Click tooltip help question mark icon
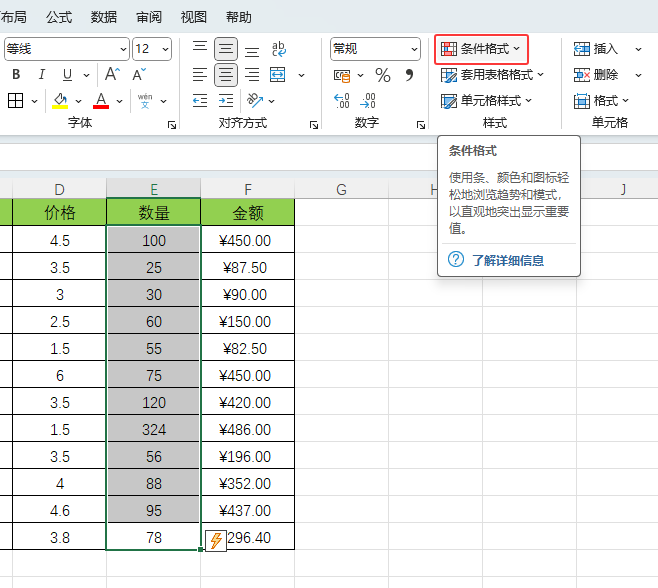 456,259
